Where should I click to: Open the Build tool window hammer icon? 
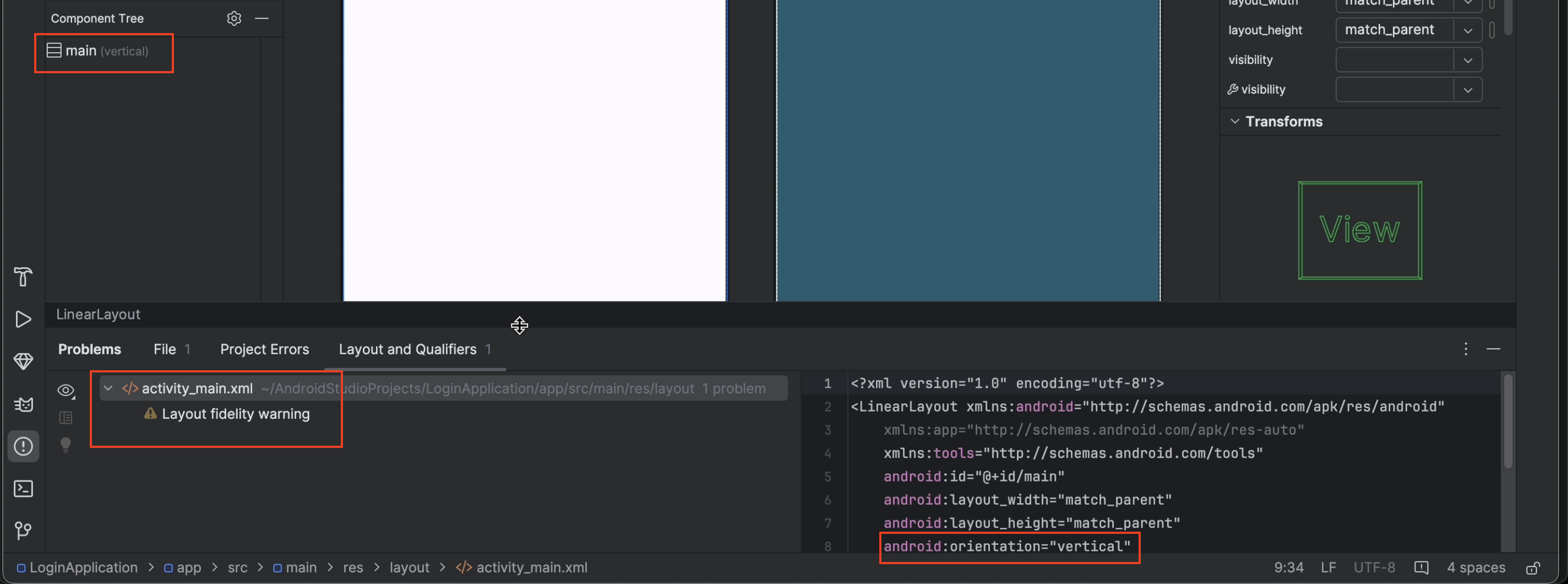click(23, 277)
